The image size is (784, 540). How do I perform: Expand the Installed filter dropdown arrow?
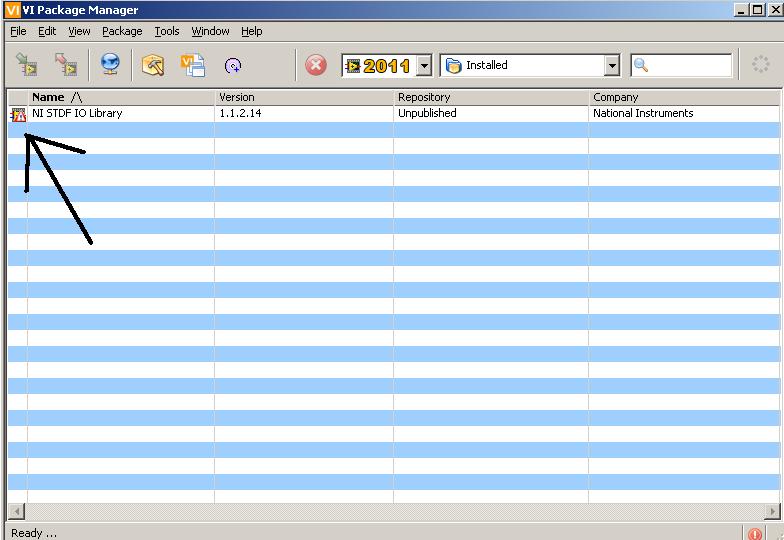(612, 66)
